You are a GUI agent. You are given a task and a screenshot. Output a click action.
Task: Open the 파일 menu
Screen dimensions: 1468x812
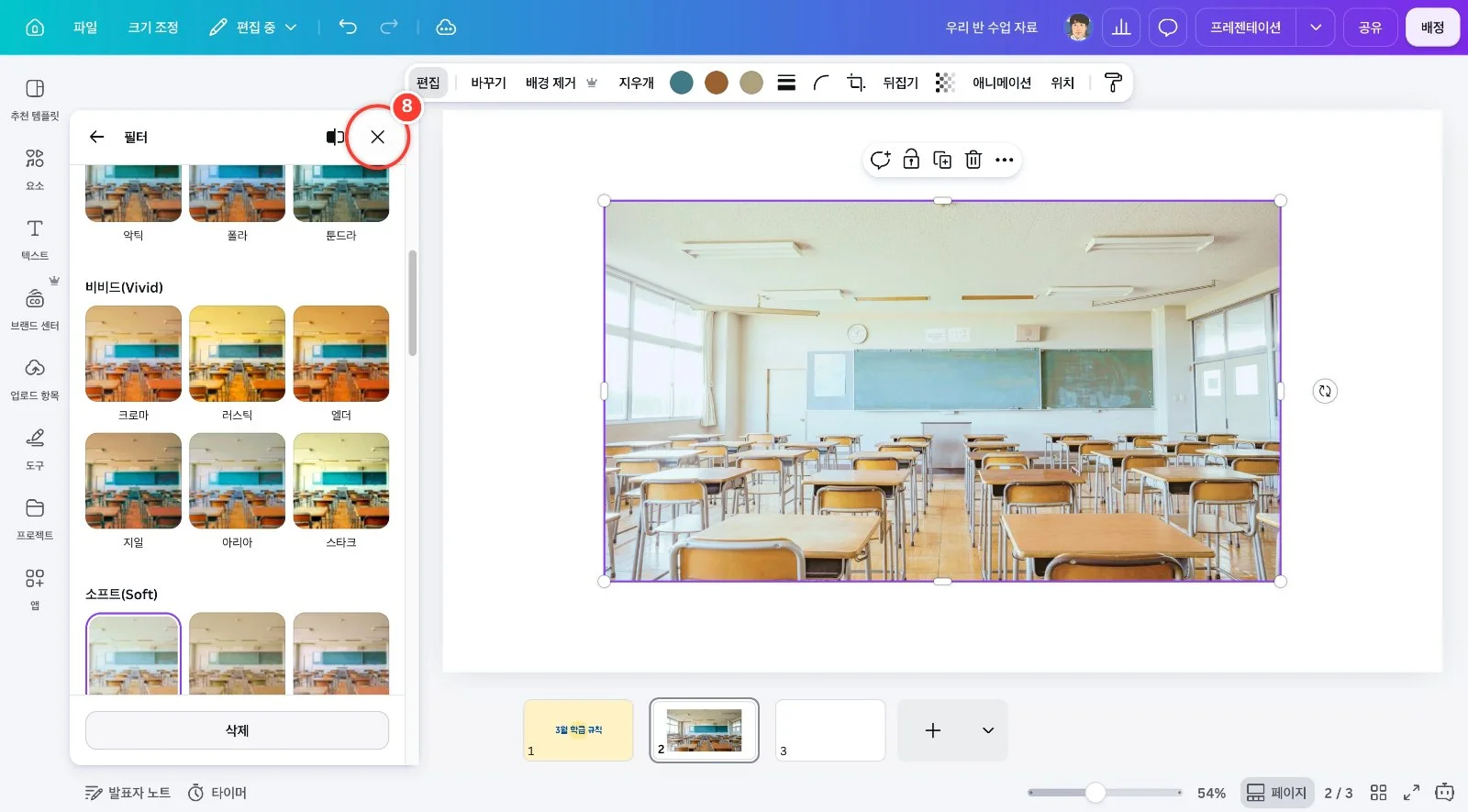pyautogui.click(x=85, y=28)
